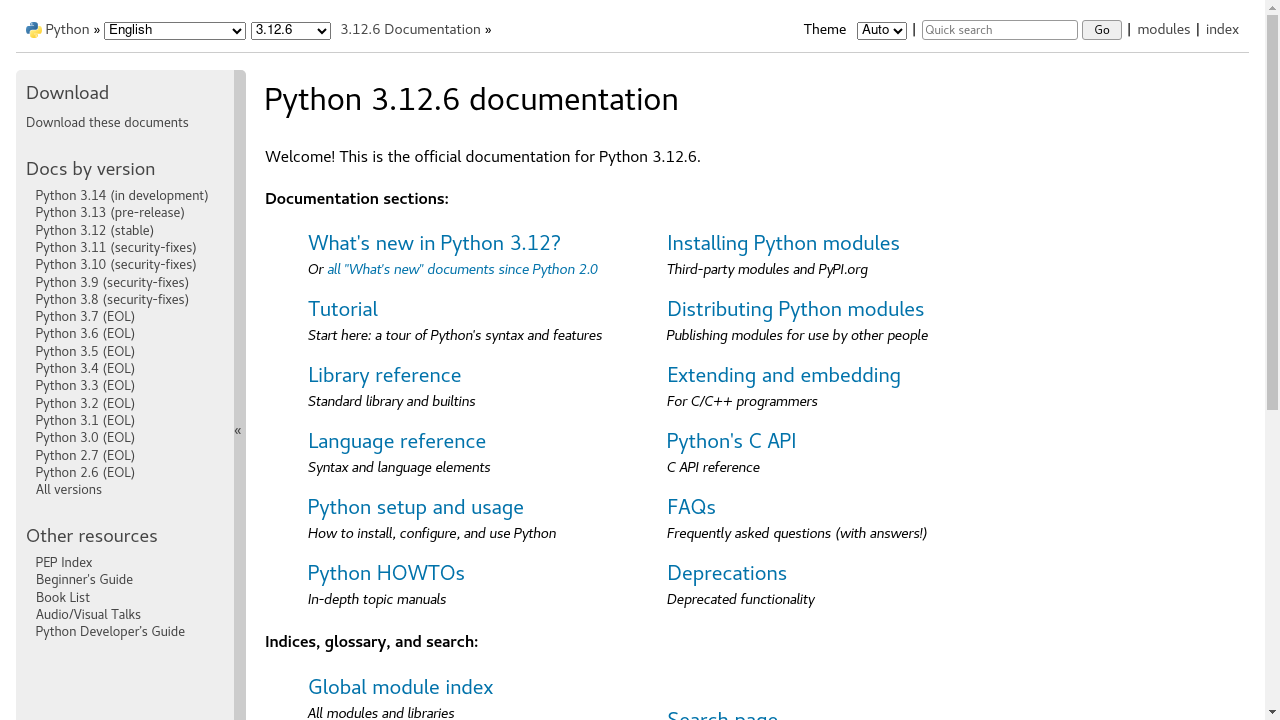1280x720 pixels.
Task: Click the Python logo icon
Action: point(34,29)
